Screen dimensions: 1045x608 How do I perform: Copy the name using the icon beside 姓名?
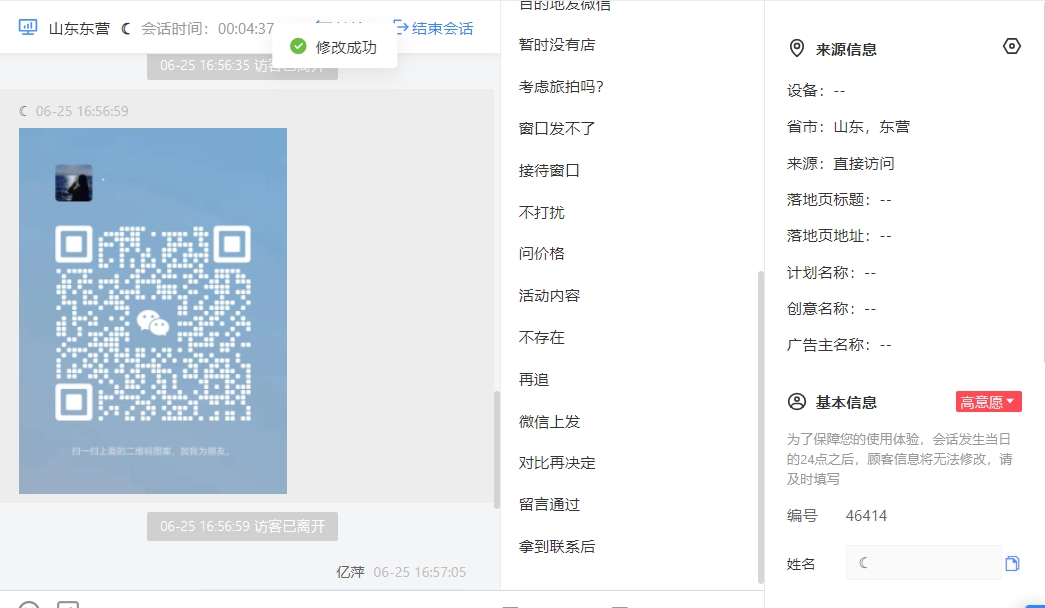point(1012,564)
